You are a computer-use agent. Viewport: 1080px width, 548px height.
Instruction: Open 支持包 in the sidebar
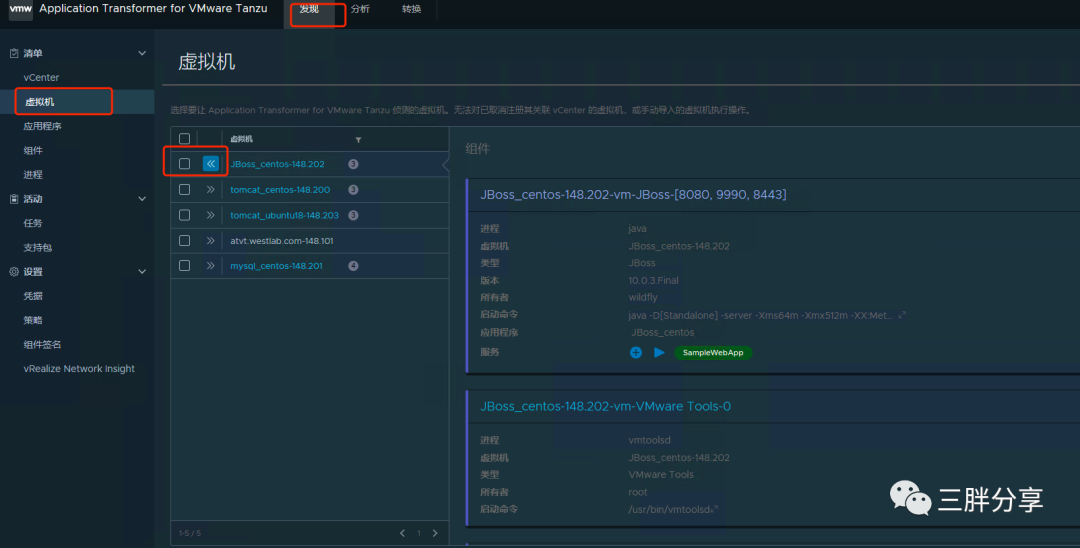tap(38, 248)
